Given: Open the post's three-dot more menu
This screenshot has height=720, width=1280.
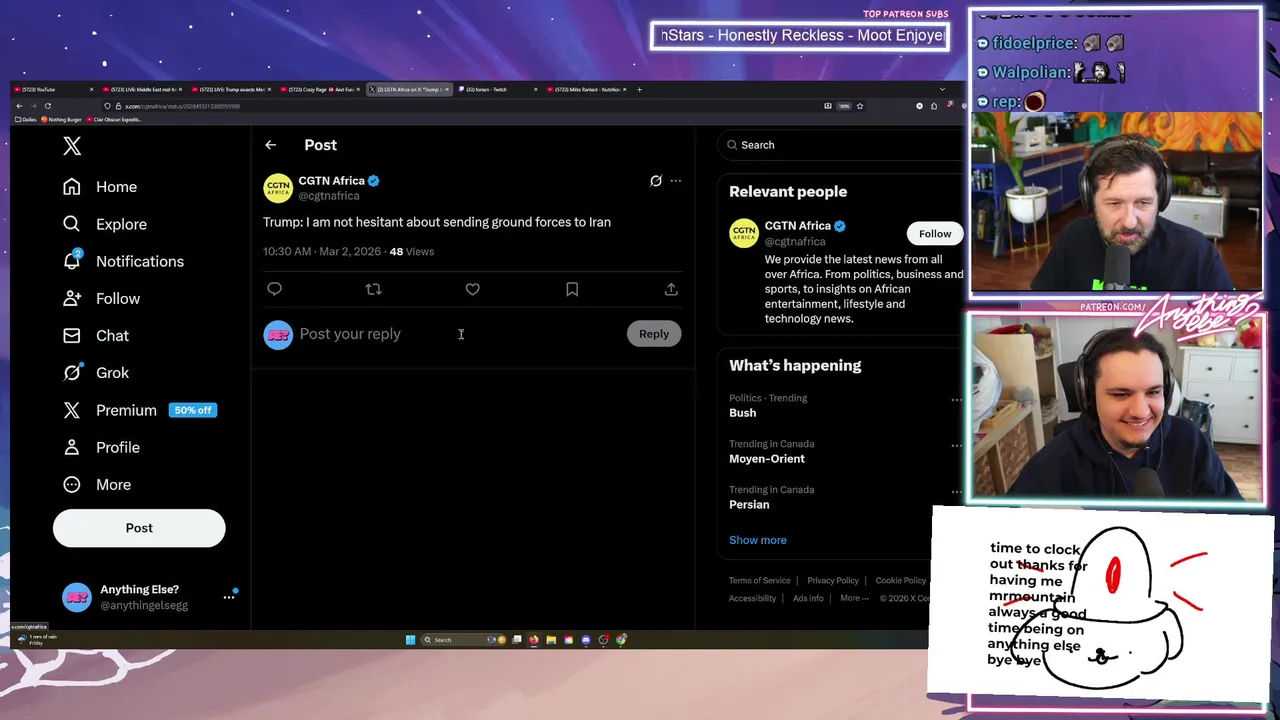Looking at the screenshot, I should point(676,181).
